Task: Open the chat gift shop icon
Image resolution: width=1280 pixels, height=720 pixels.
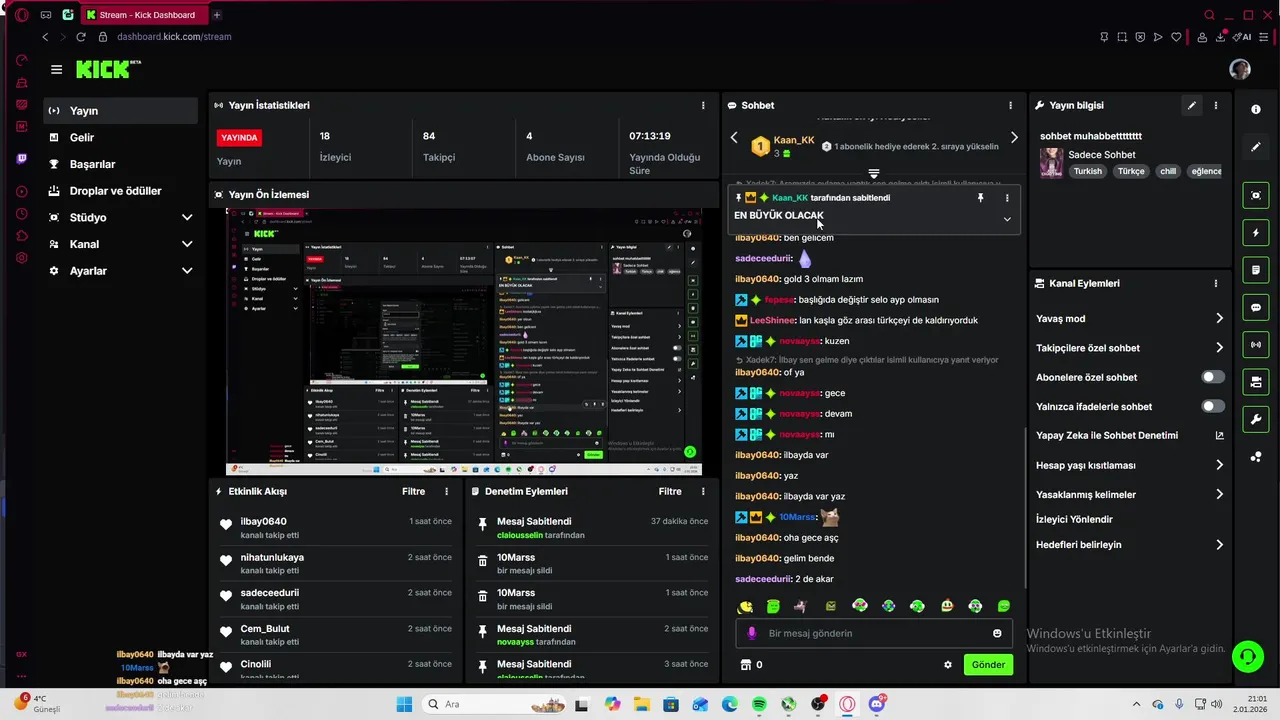Action: 745,665
